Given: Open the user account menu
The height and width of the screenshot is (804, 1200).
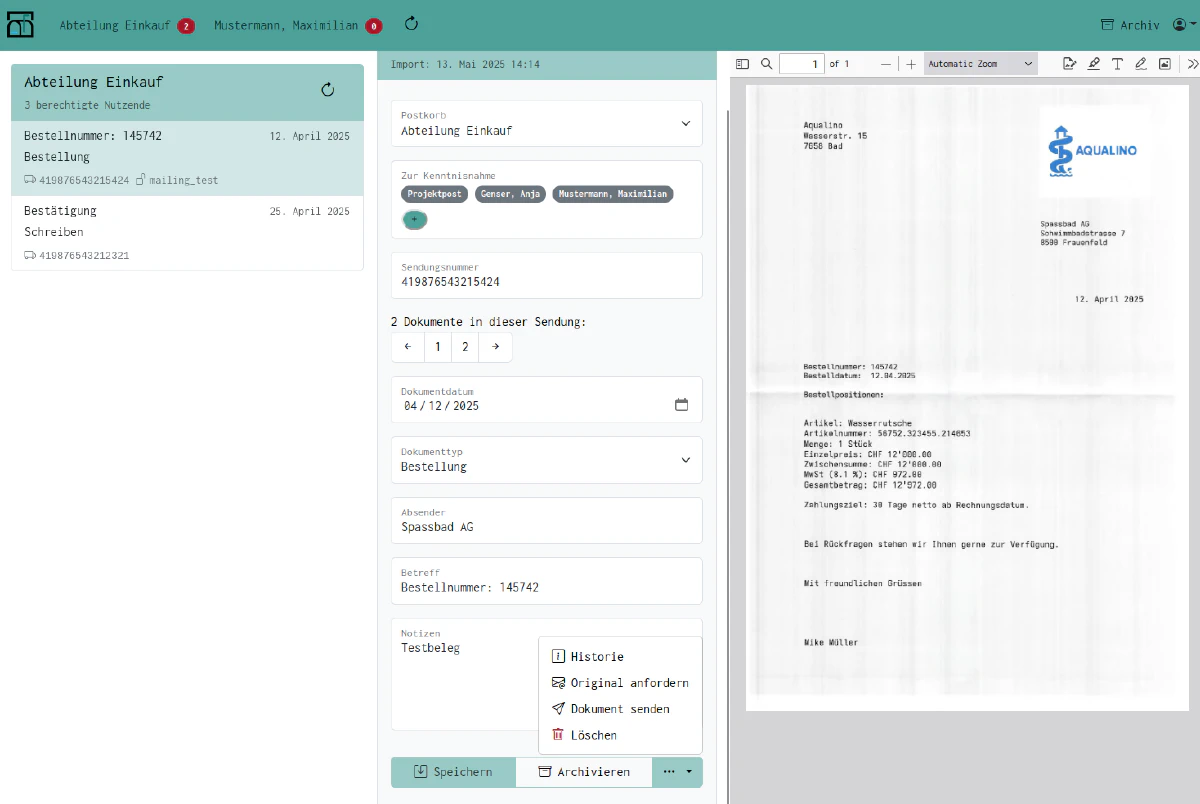Looking at the screenshot, I should [x=1184, y=25].
